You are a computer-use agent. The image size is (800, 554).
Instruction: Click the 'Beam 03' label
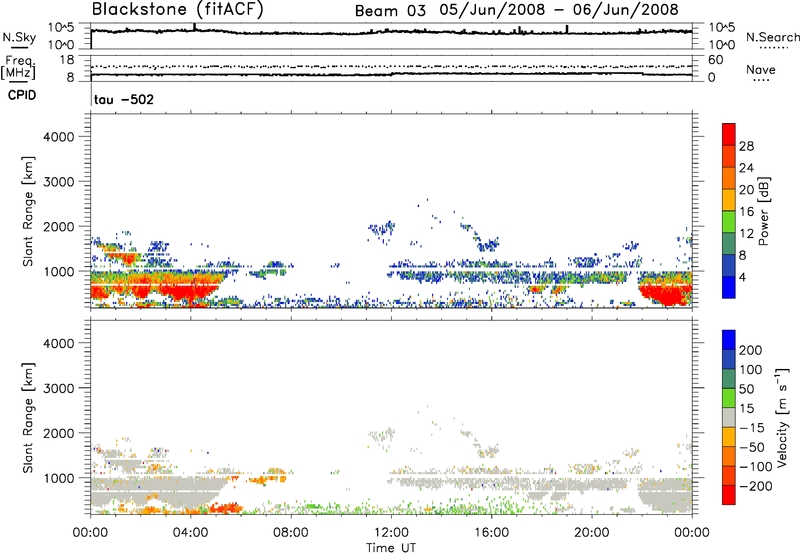390,11
